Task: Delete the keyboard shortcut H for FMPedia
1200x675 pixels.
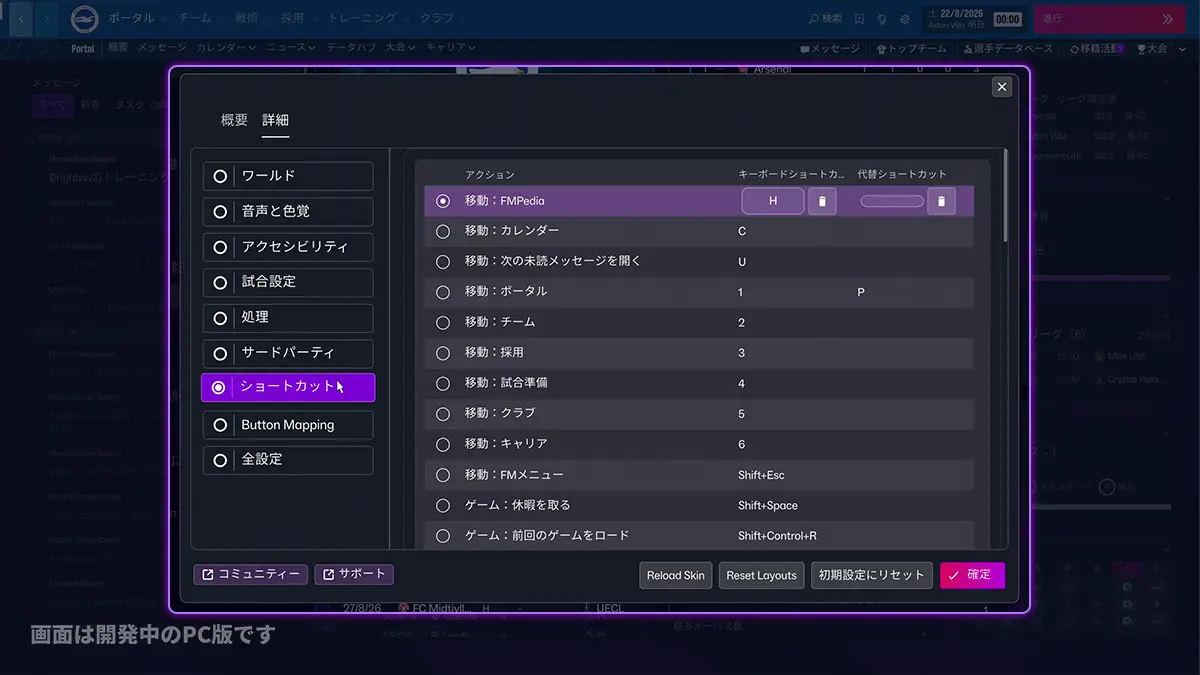Action: click(822, 201)
